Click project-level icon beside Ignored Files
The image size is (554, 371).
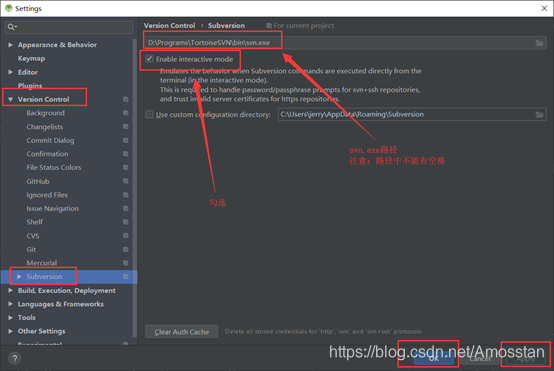coord(125,195)
